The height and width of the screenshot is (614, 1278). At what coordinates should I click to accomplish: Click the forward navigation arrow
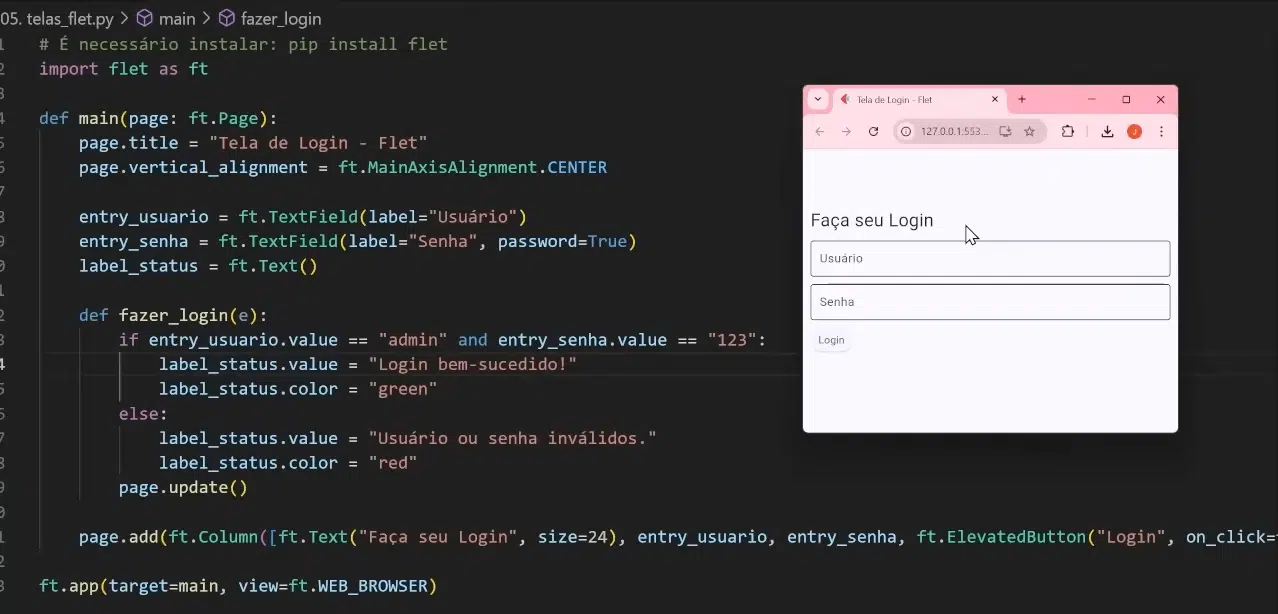(845, 131)
